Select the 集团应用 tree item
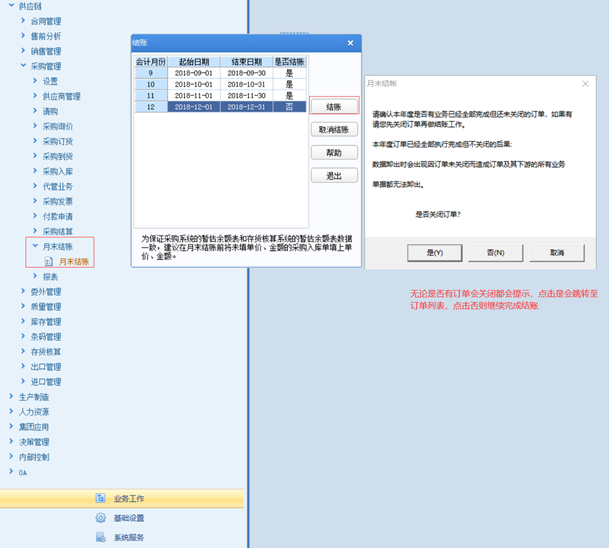 coord(34,427)
